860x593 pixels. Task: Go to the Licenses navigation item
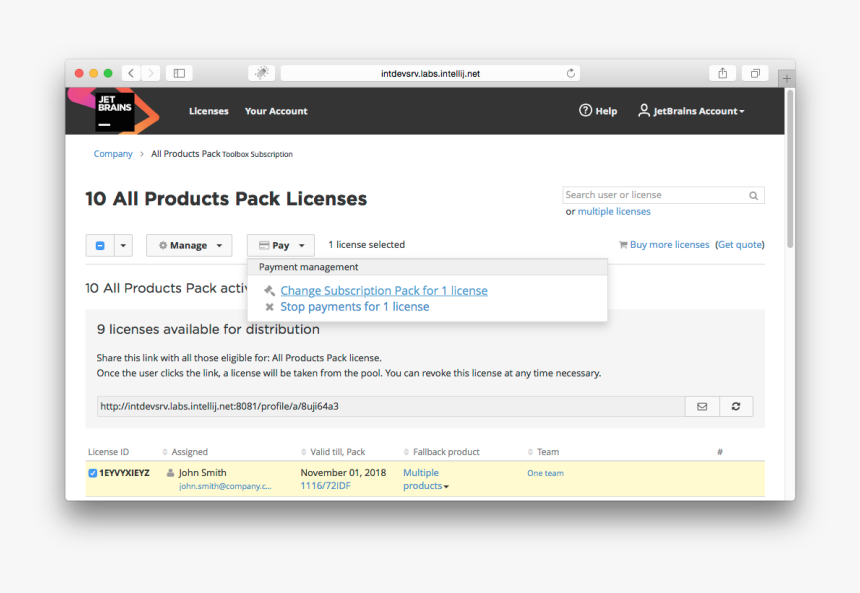point(208,111)
